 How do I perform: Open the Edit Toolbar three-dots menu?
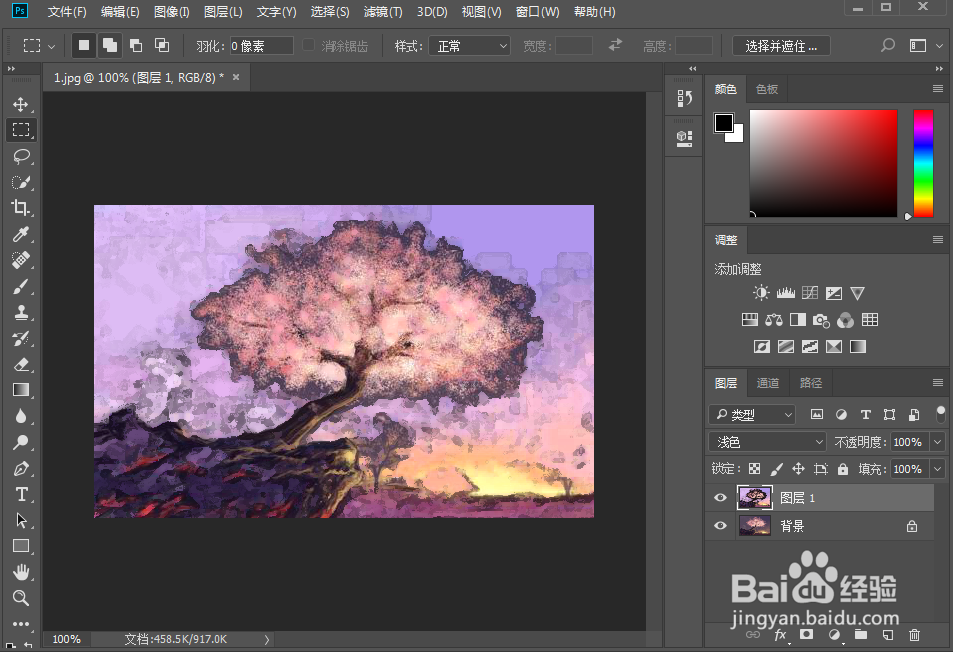pos(21,623)
